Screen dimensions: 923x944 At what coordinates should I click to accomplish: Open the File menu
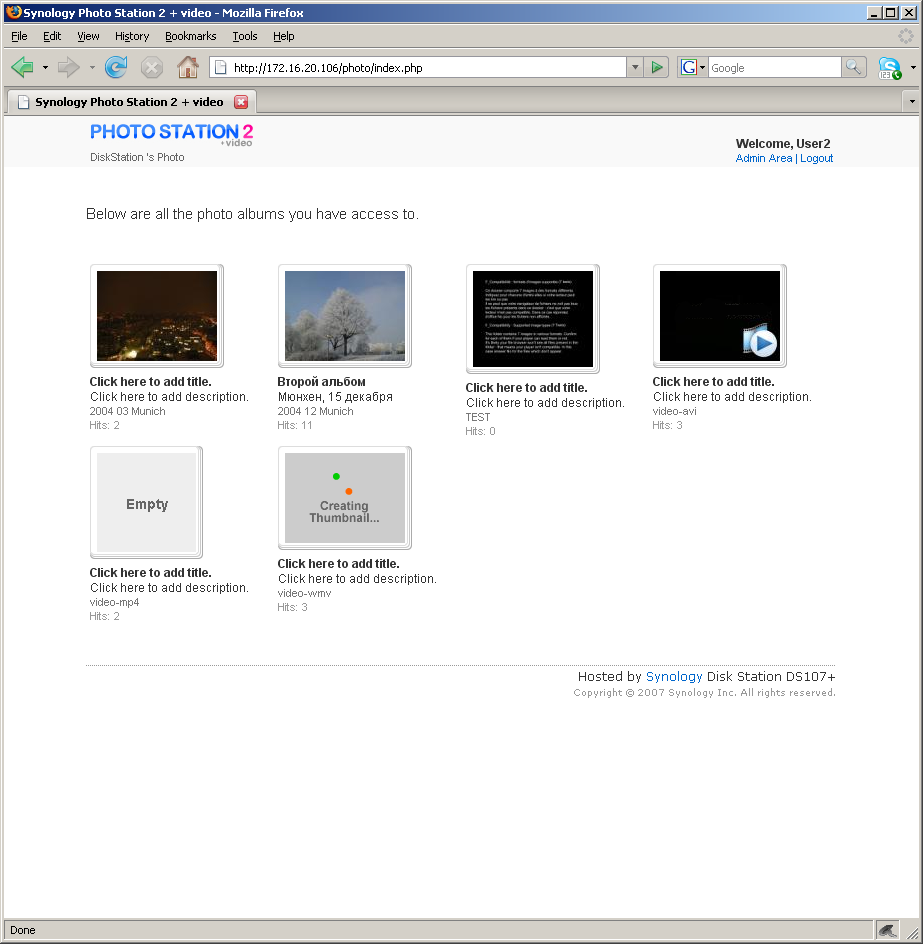point(19,36)
